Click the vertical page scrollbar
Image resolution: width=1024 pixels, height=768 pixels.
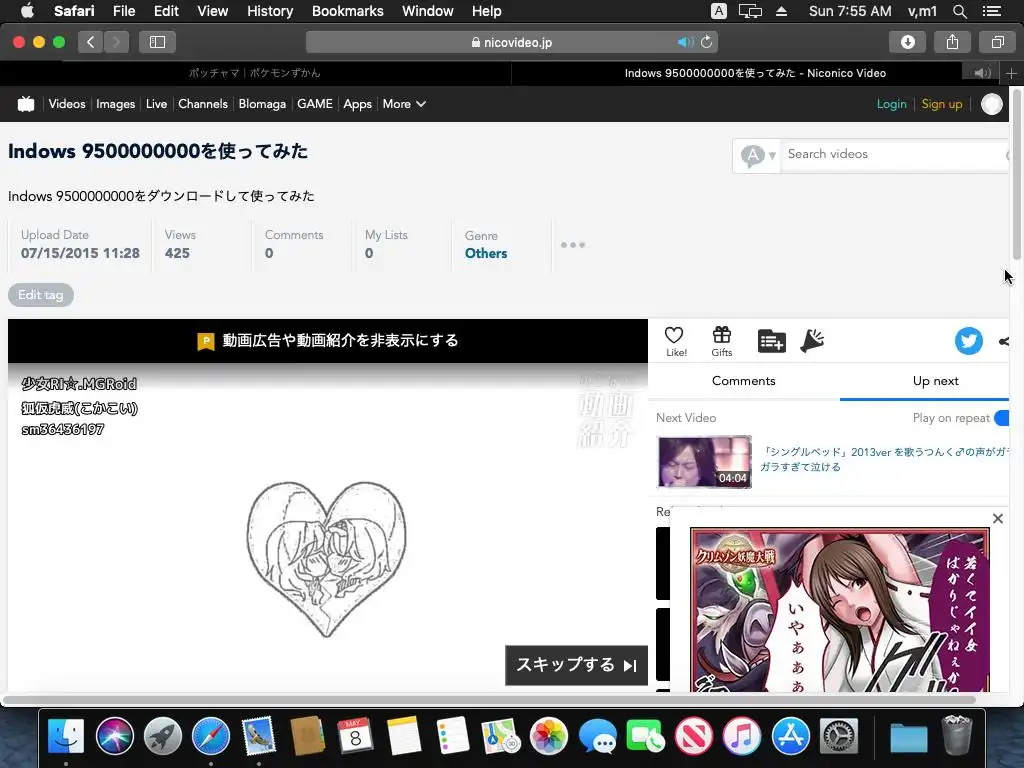1016,173
